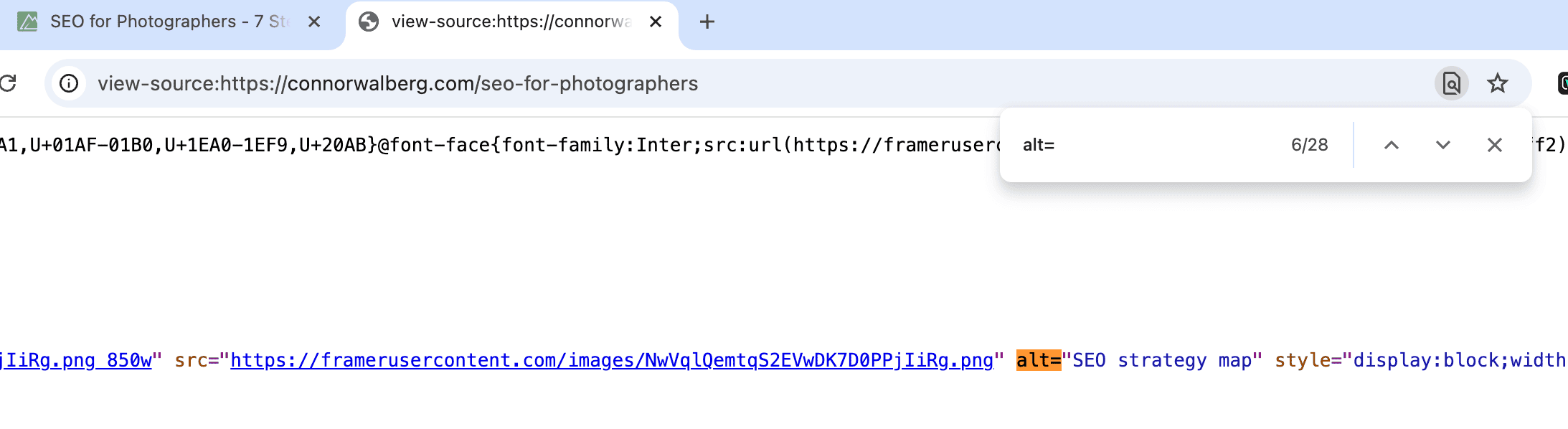Click the address bar URL

(x=397, y=83)
